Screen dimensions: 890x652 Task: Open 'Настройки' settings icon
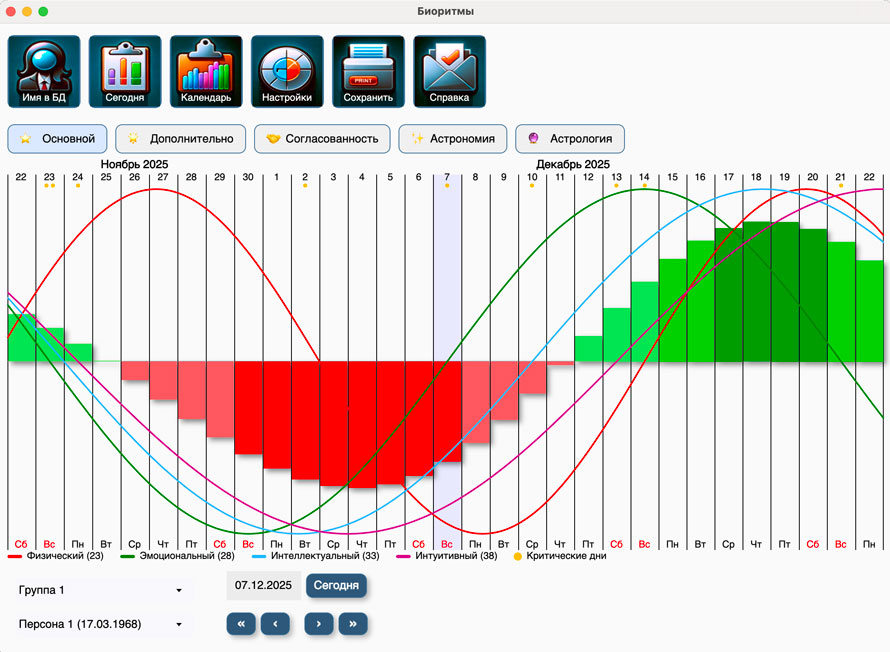pos(287,72)
